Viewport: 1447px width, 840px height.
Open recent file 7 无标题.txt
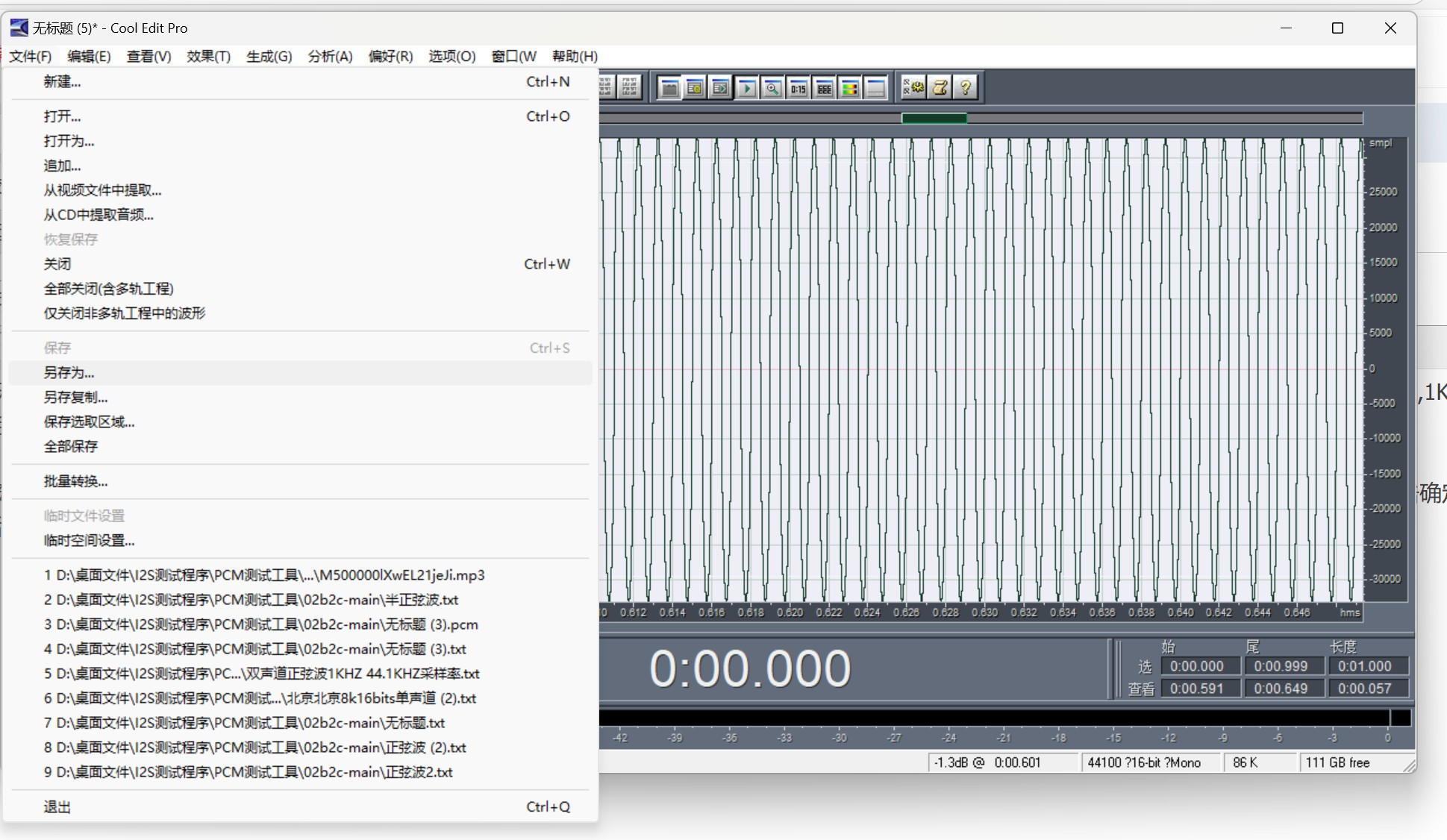[300, 723]
